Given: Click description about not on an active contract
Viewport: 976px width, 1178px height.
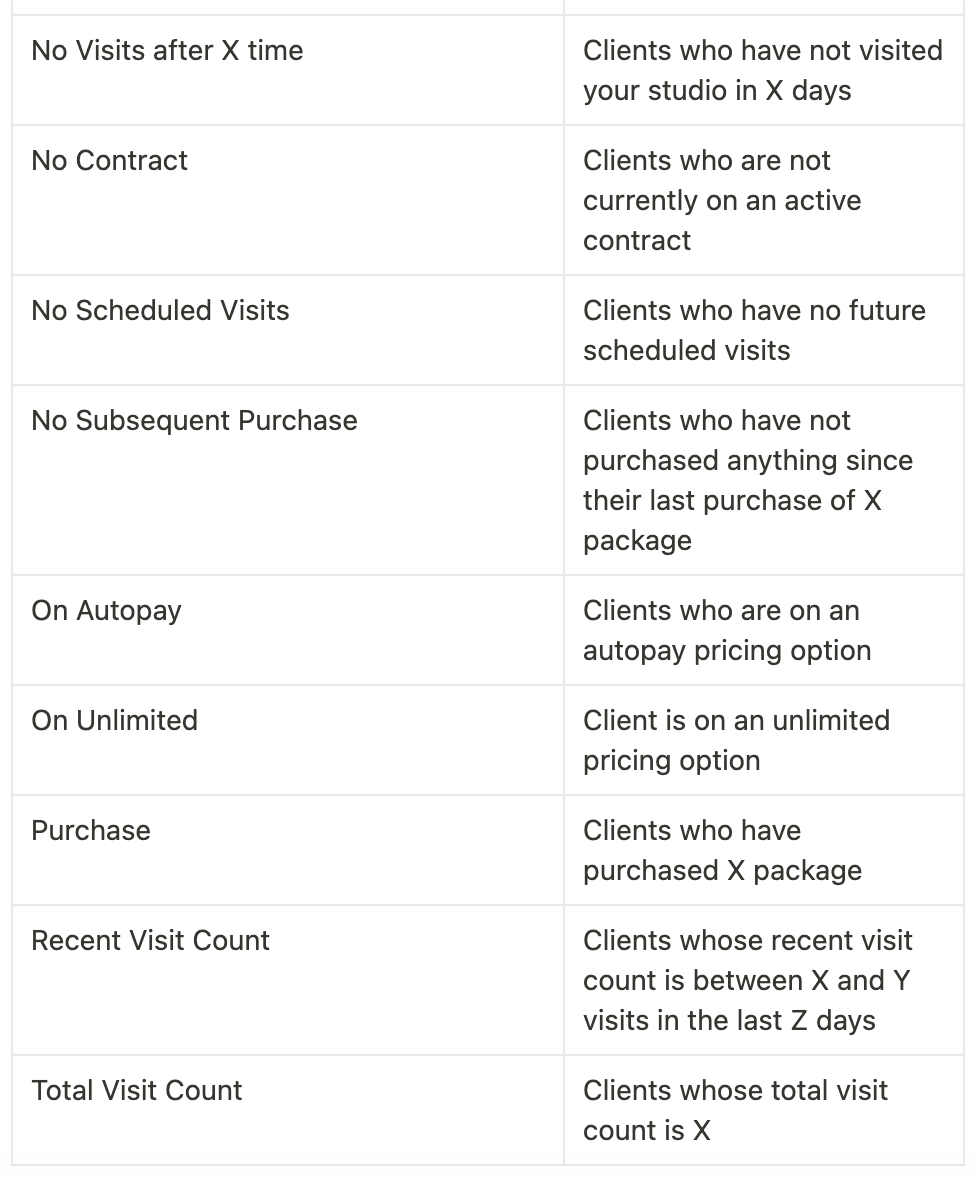Looking at the screenshot, I should 722,201.
